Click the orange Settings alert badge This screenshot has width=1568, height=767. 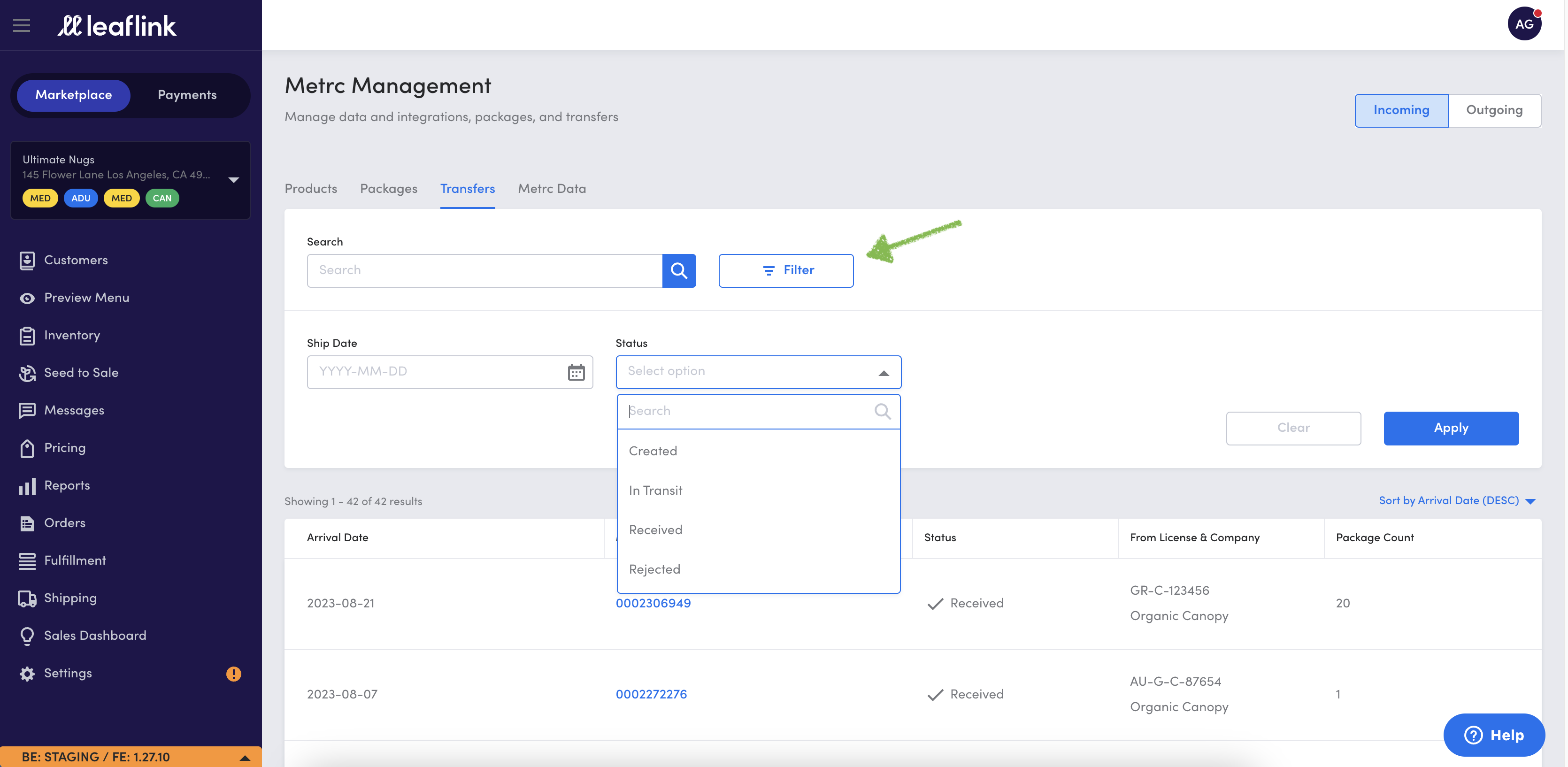234,674
